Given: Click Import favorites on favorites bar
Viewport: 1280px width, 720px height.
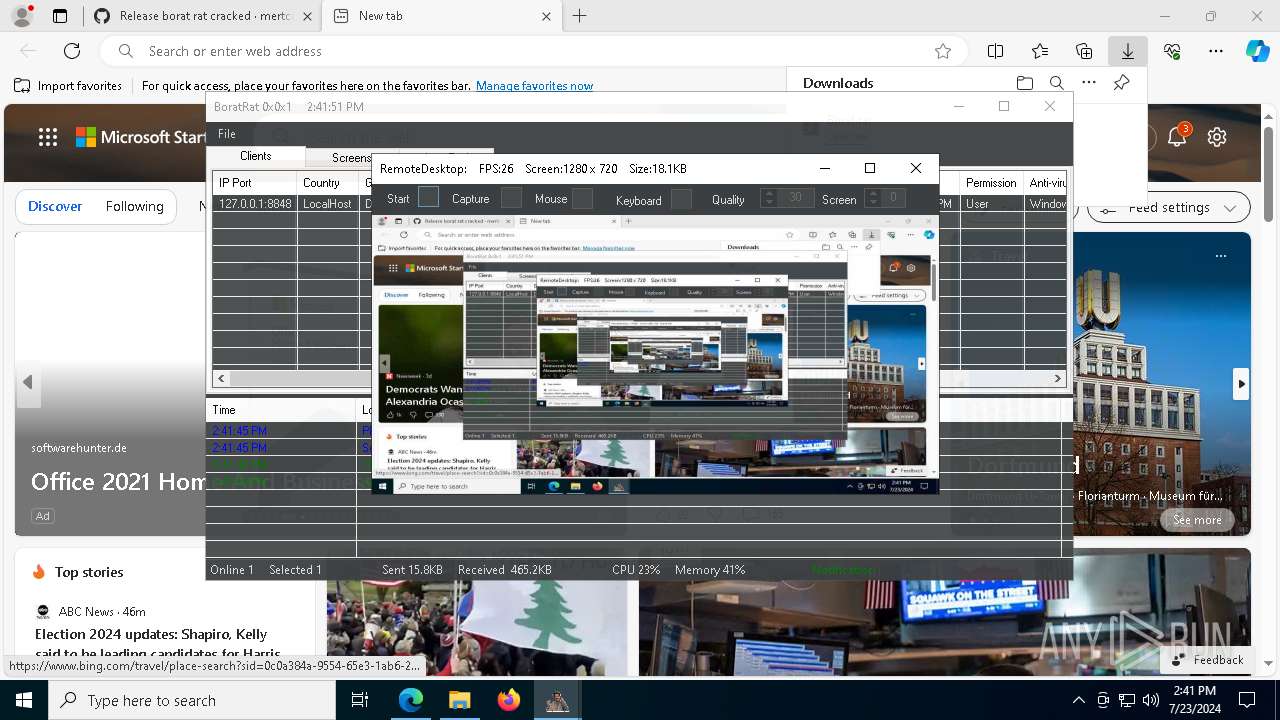Looking at the screenshot, I should [x=68, y=86].
